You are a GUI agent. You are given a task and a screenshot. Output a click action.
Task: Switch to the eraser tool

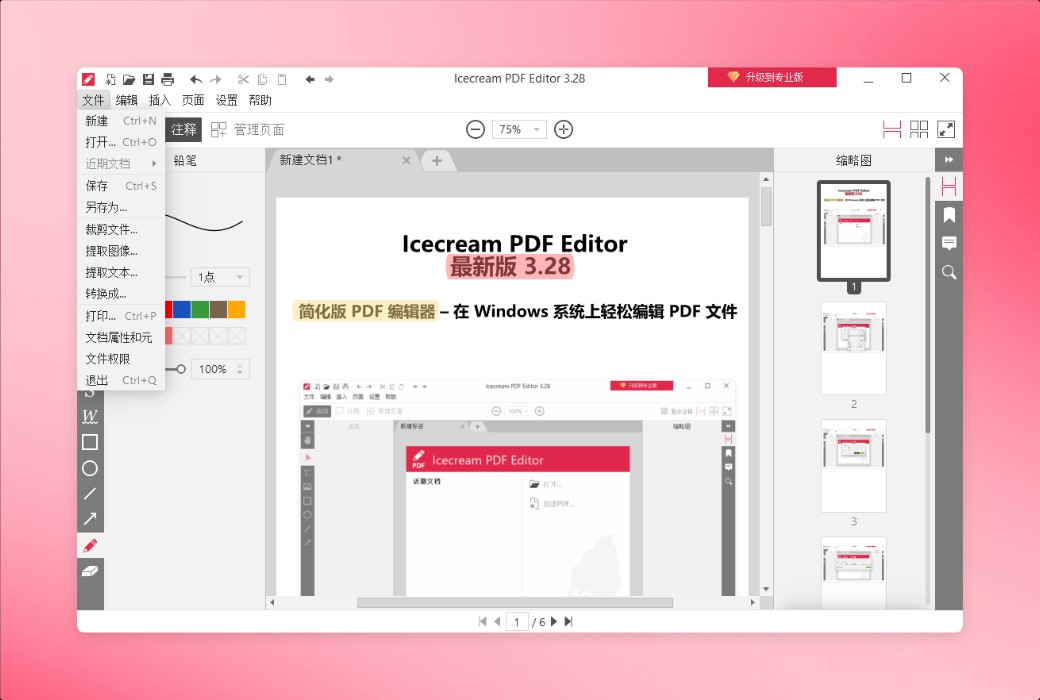point(89,571)
